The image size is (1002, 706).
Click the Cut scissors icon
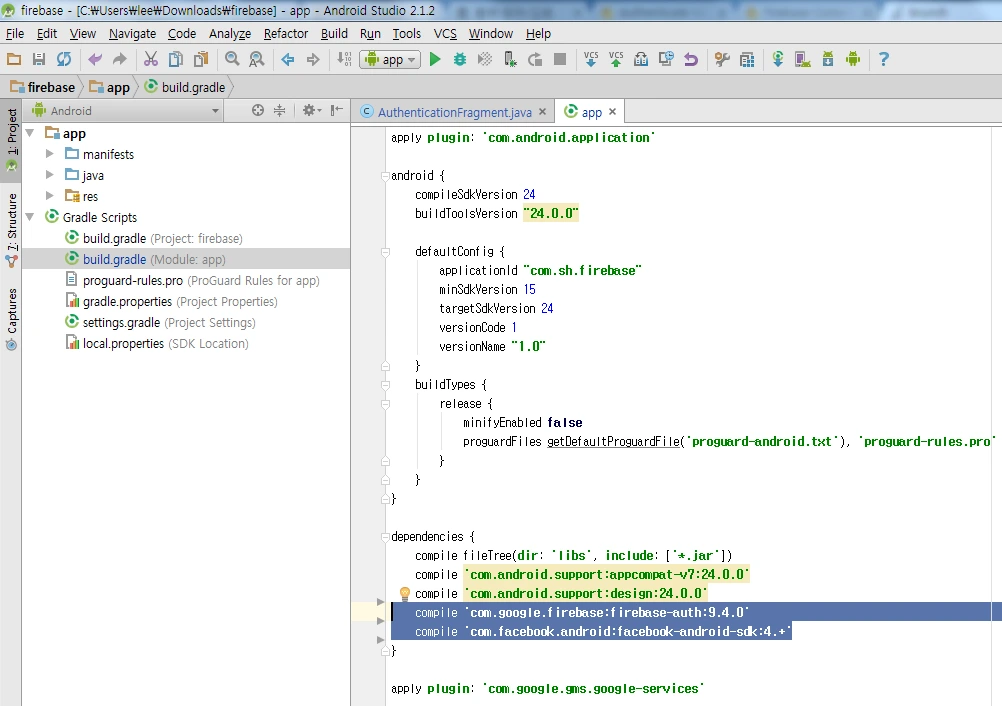tap(151, 60)
